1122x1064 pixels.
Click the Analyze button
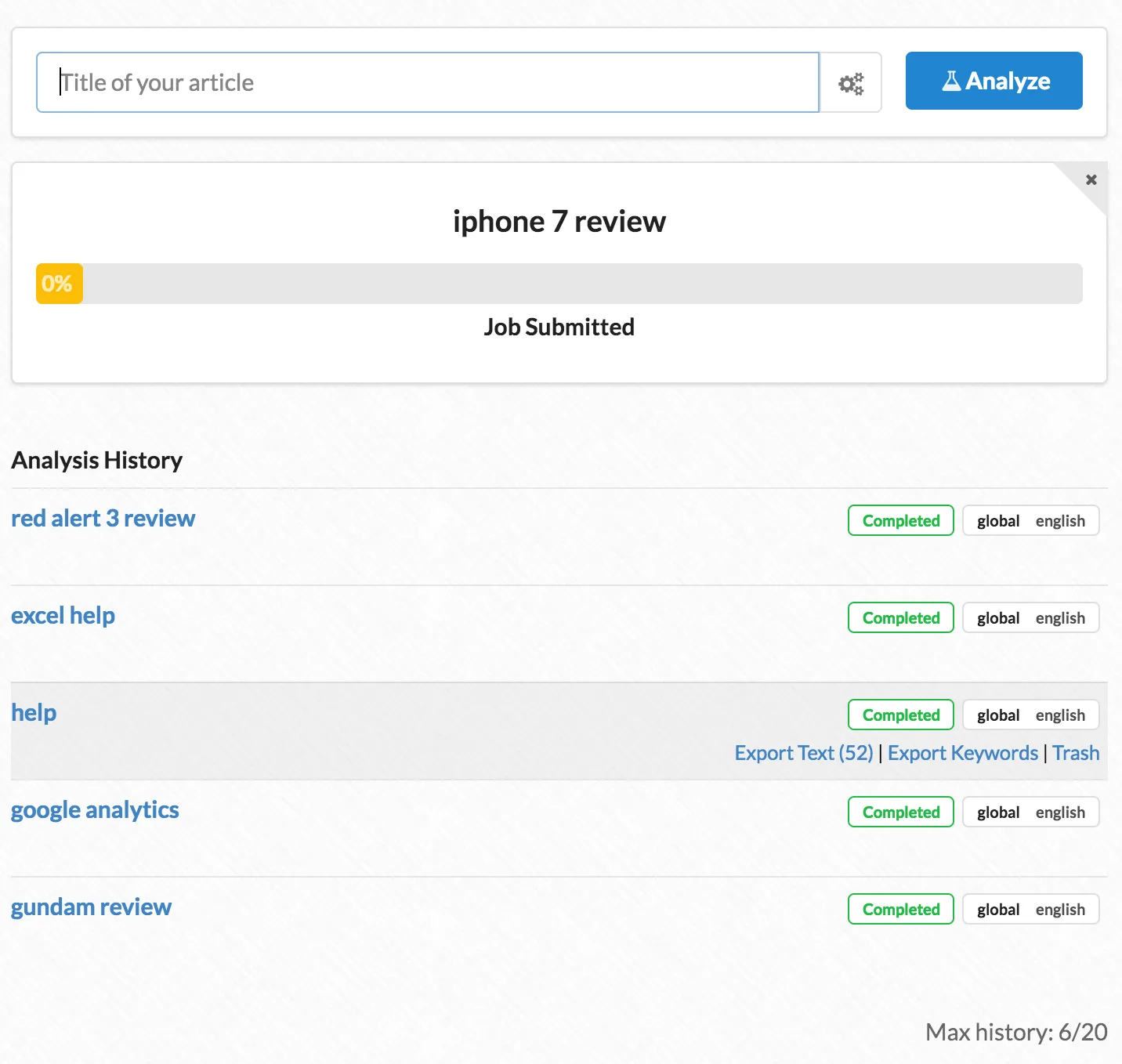[x=994, y=81]
